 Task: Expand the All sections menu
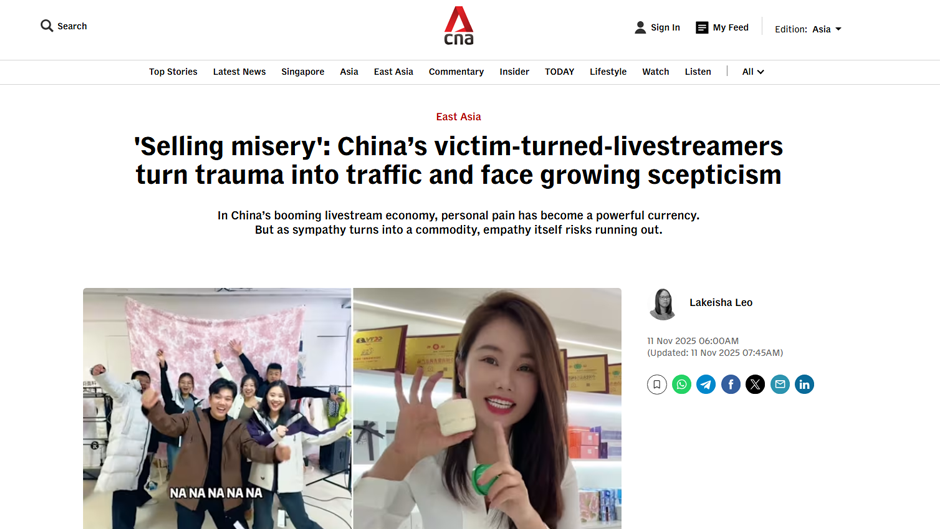753,71
